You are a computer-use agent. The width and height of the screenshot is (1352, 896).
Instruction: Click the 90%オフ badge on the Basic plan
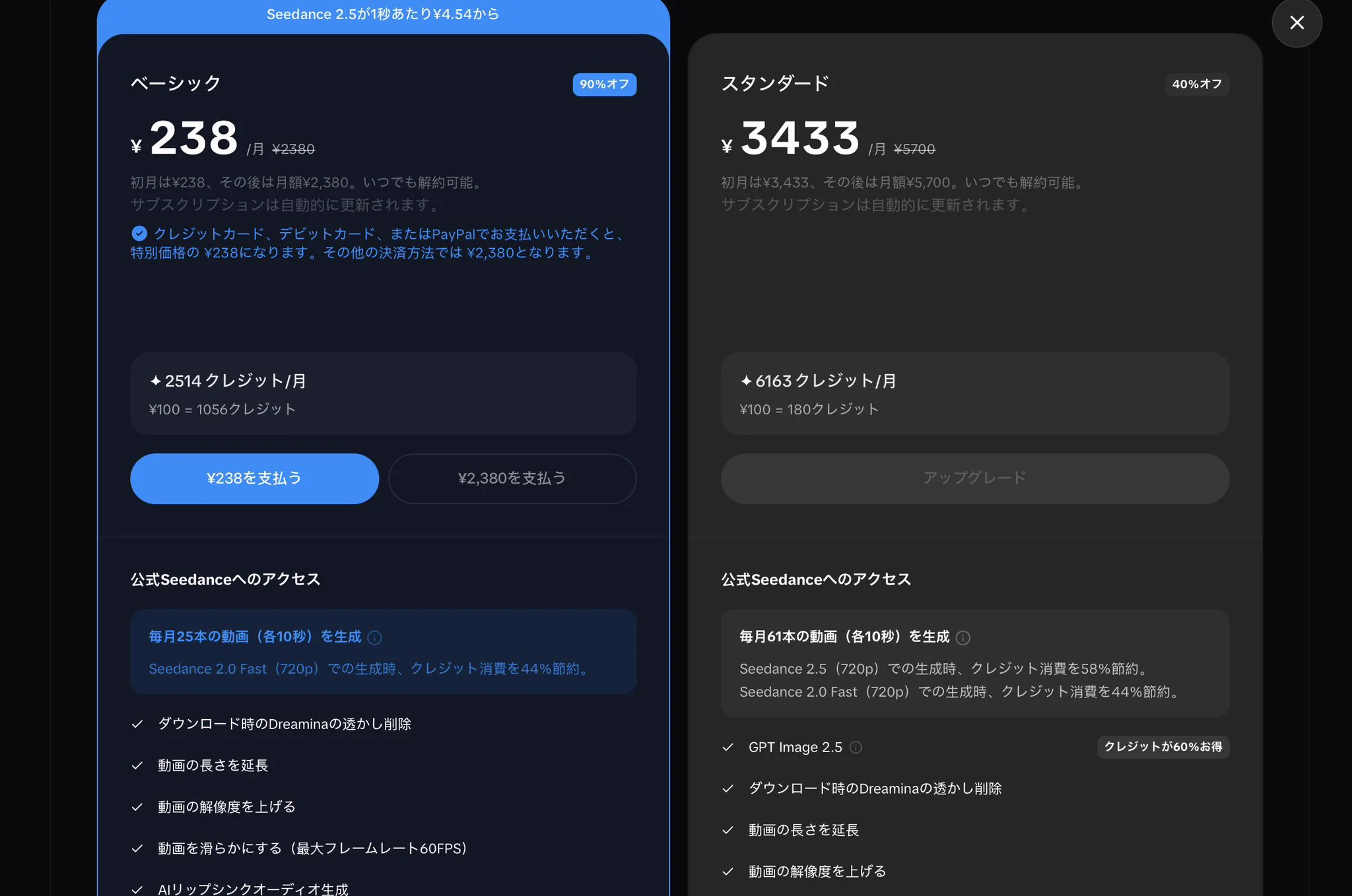pos(604,84)
